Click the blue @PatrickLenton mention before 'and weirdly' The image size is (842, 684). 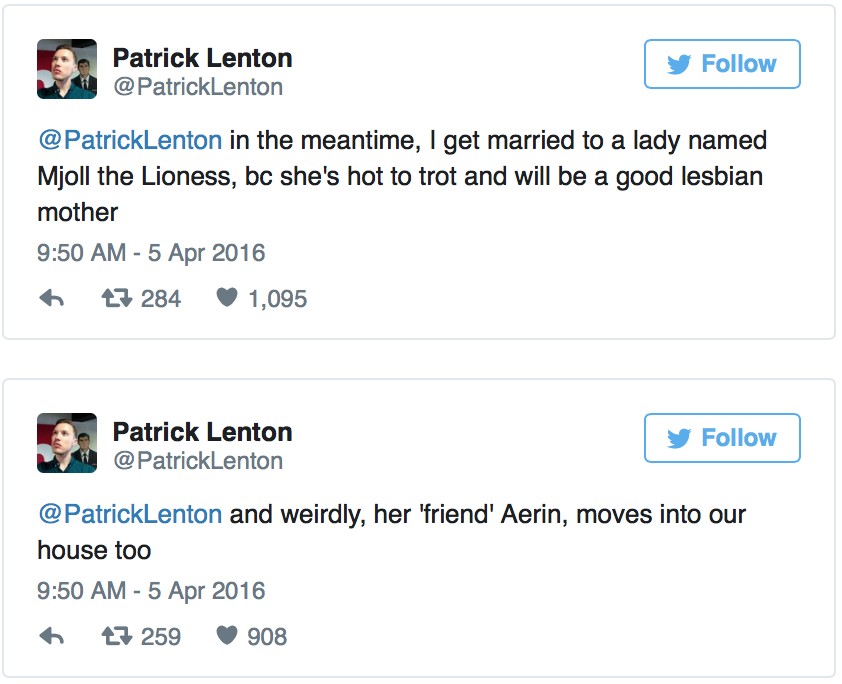130,514
